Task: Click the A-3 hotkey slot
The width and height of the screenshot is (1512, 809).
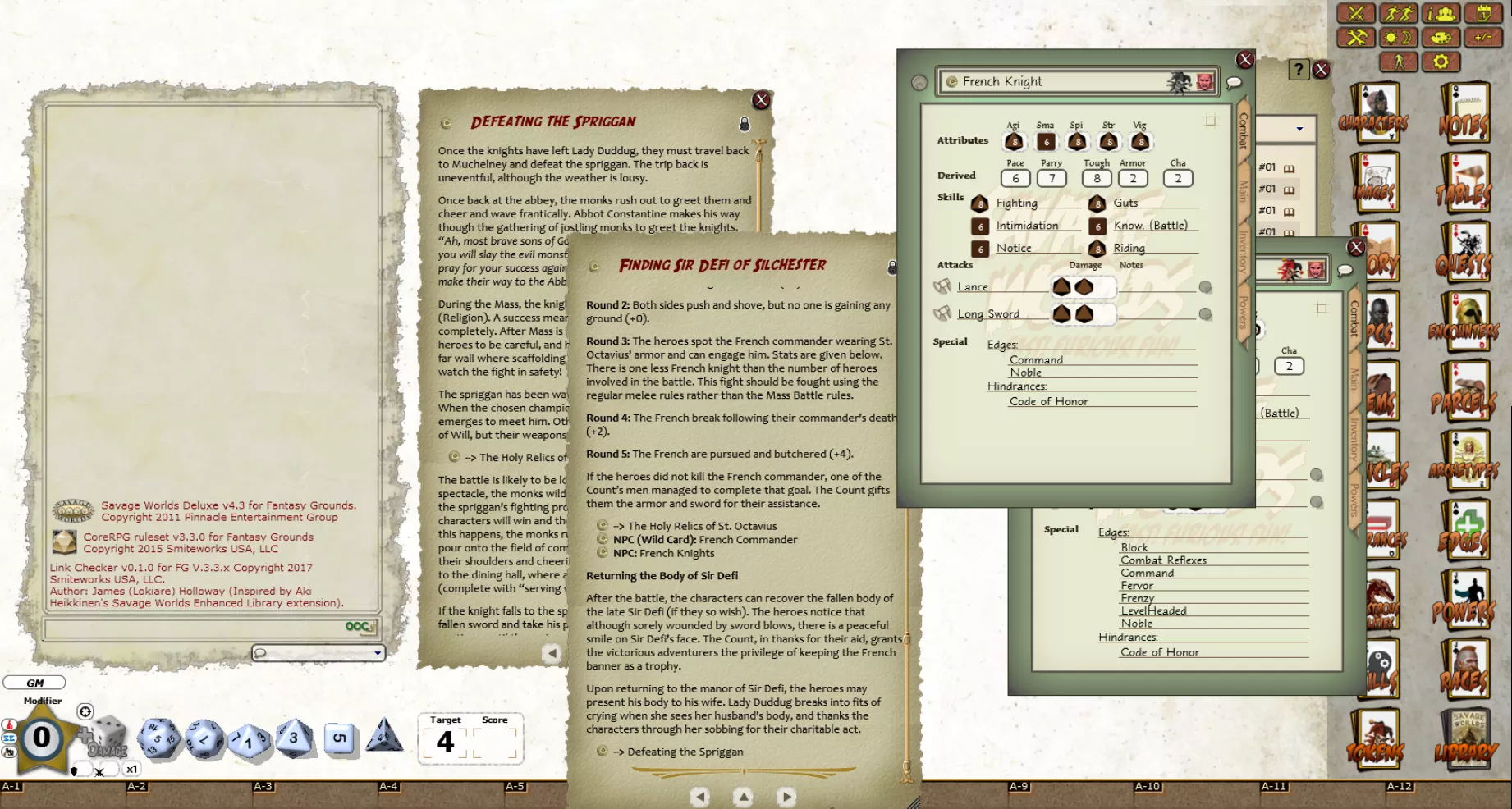Action: click(x=314, y=795)
